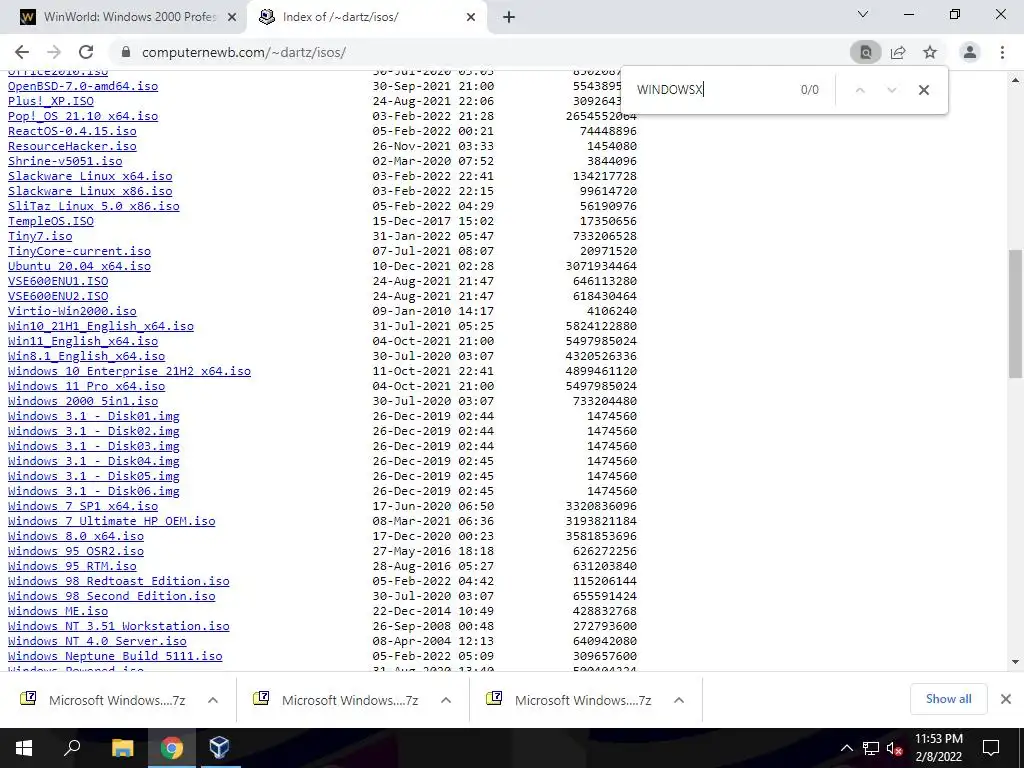The width and height of the screenshot is (1024, 768).
Task: Open the Chrome profile avatar
Action: (x=970, y=52)
